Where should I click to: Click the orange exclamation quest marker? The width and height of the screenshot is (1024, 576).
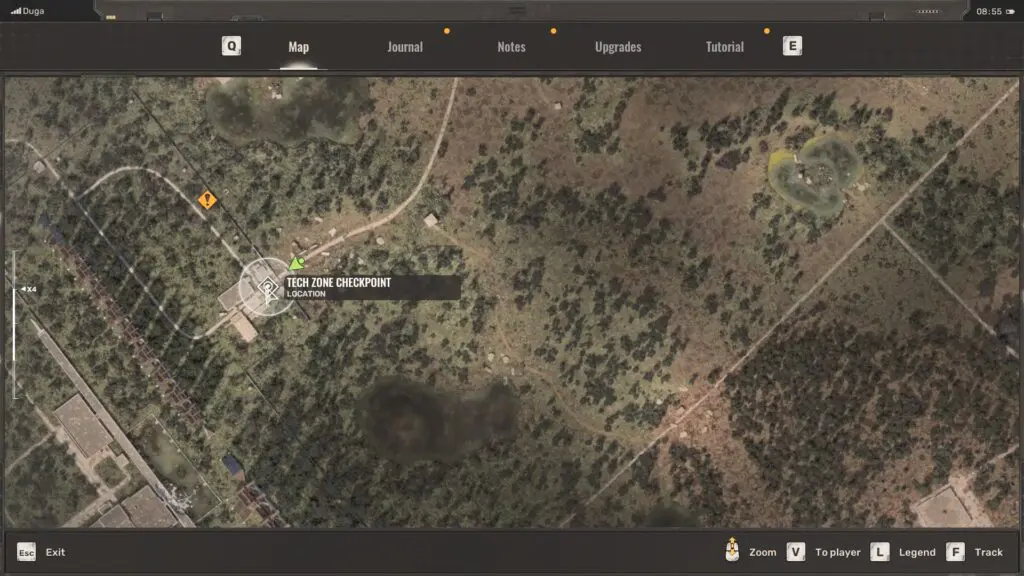[x=207, y=200]
